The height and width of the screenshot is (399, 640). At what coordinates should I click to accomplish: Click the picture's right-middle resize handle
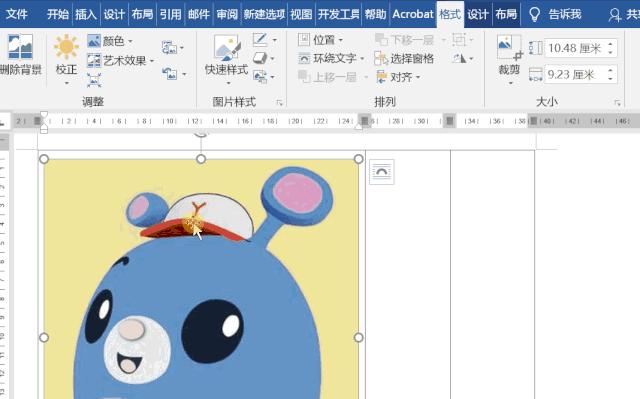358,337
